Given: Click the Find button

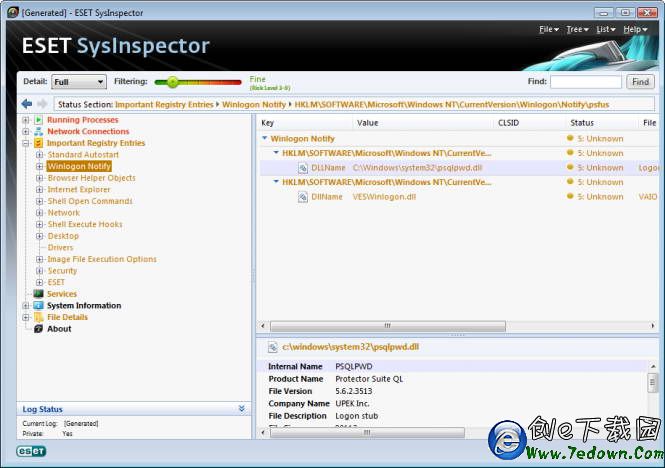Looking at the screenshot, I should (x=640, y=82).
